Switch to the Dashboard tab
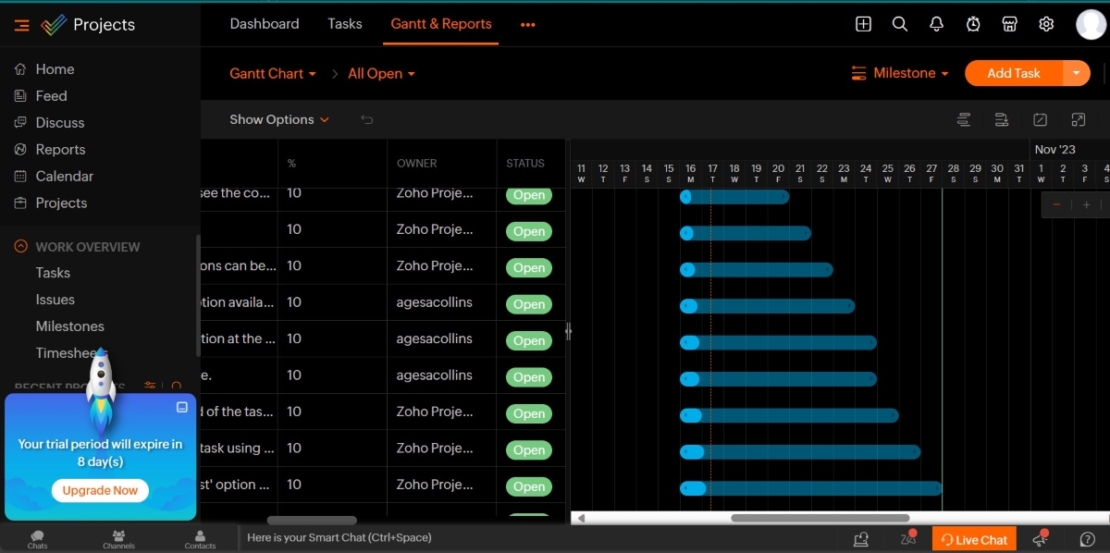1110x553 pixels. pos(264,24)
